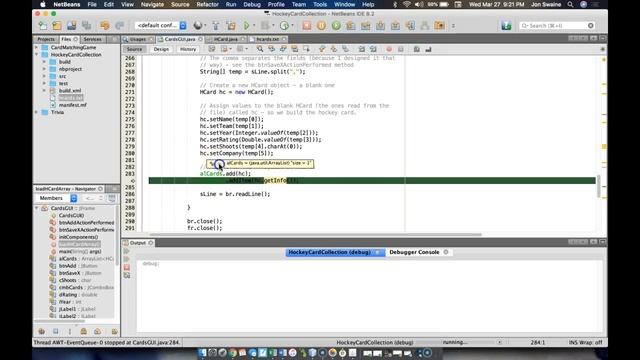Click the code line sLine = br.readLine();

[x=235, y=194]
